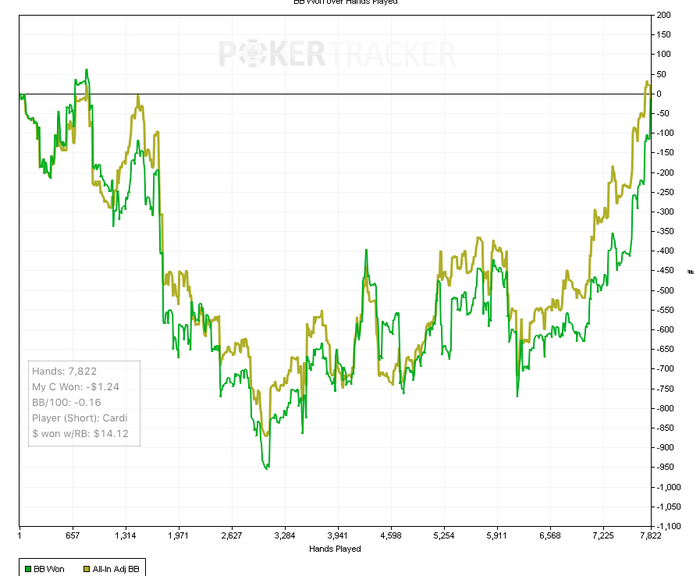700x576 pixels.
Task: Click the 2,627 x-axis tick label
Action: [x=231, y=535]
